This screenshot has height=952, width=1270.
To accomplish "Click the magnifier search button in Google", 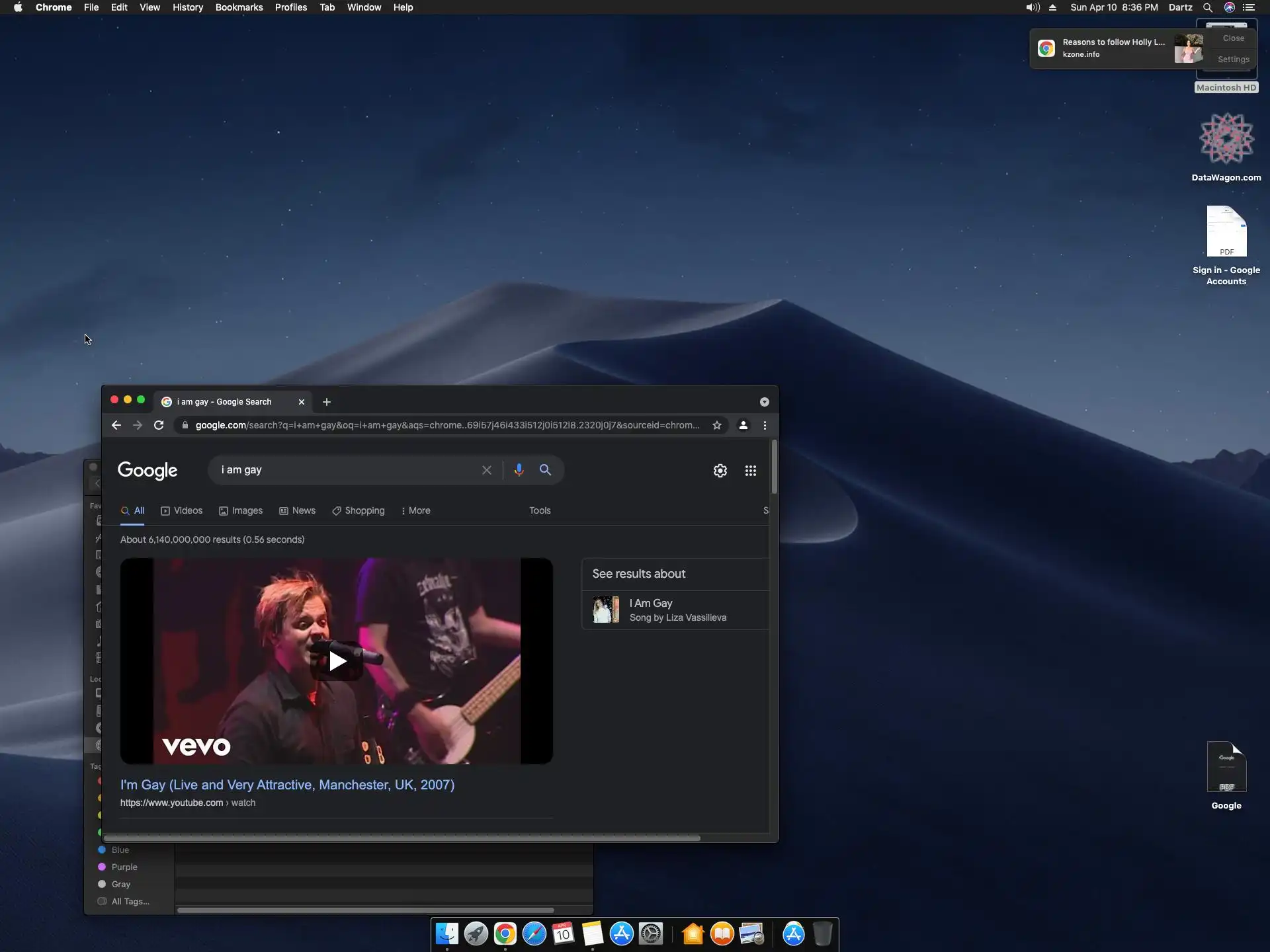I will pos(545,470).
